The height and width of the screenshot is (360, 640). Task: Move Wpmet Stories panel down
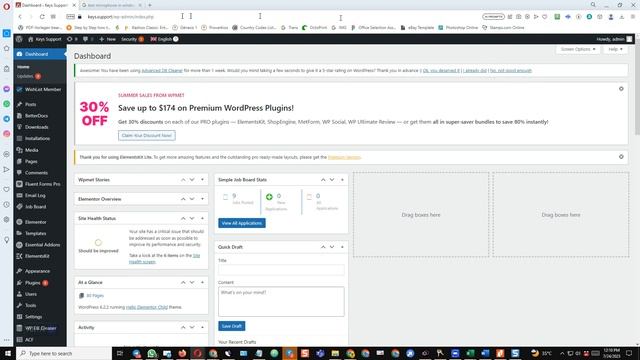(192, 180)
